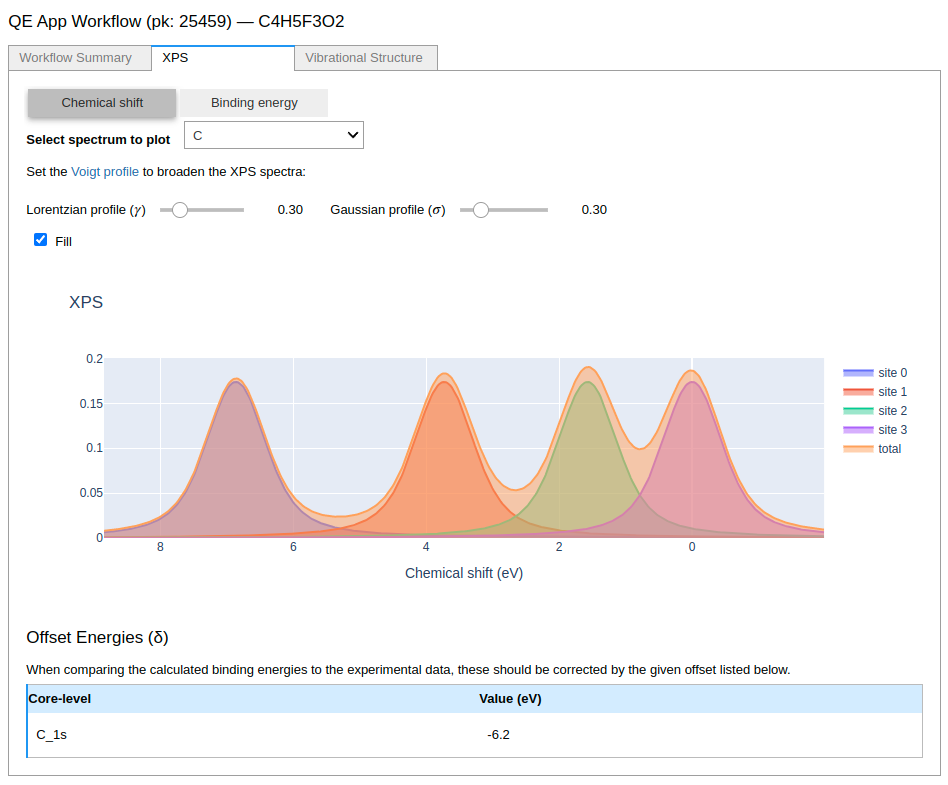
Task: Click the Lorentzian profile slider handle
Action: 180,210
